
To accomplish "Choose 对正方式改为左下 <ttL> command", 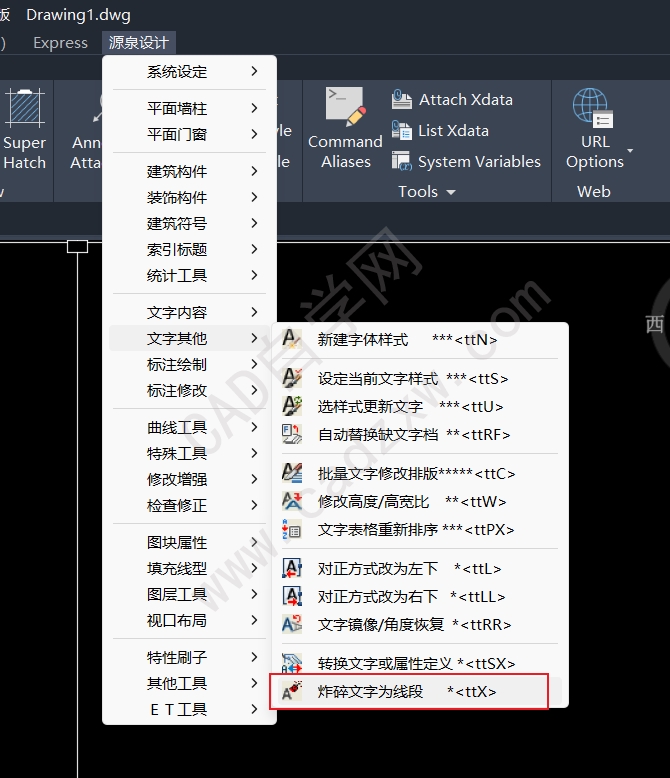I will 419,568.
